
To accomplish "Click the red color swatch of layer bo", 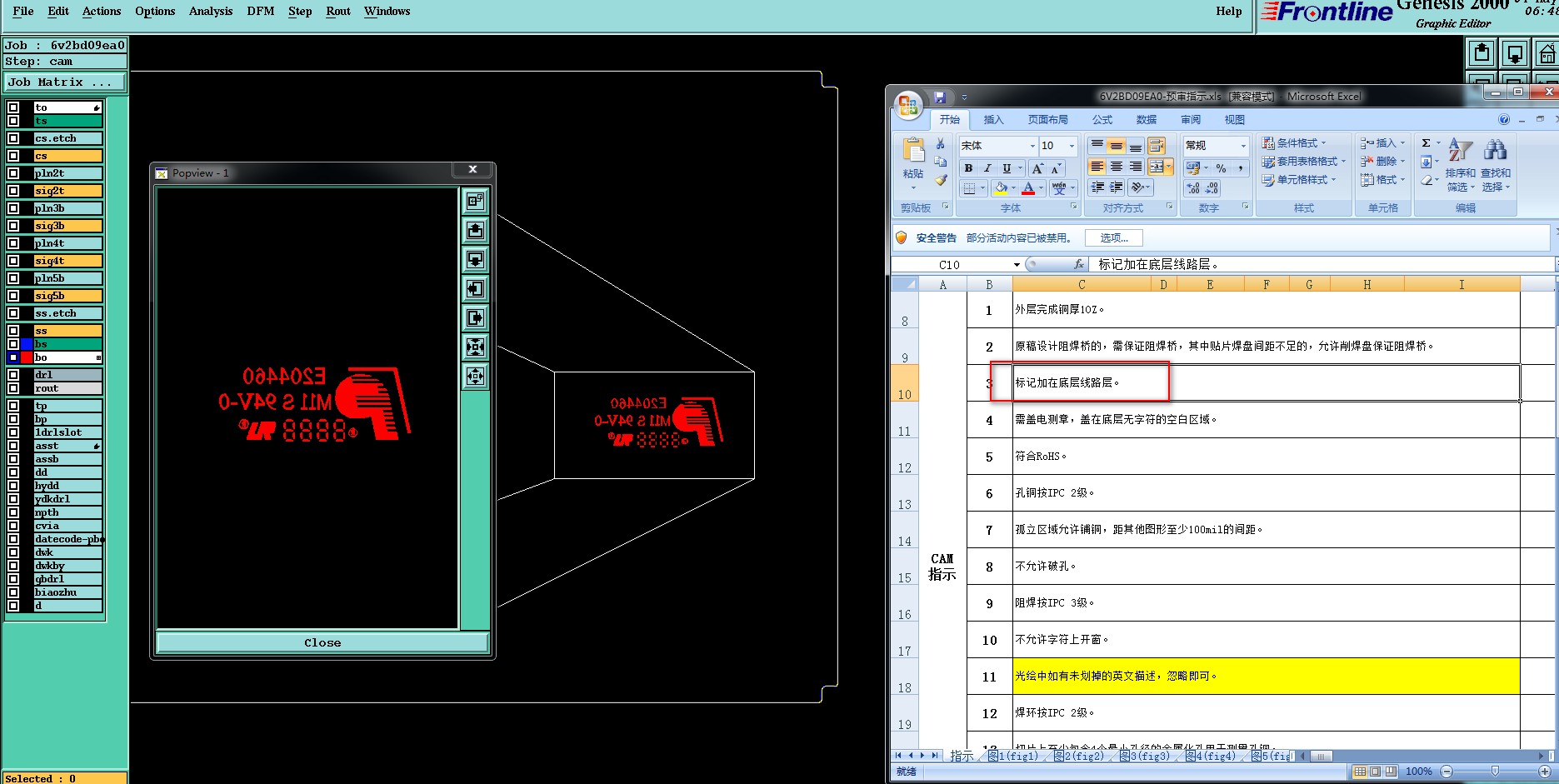I will [x=27, y=357].
